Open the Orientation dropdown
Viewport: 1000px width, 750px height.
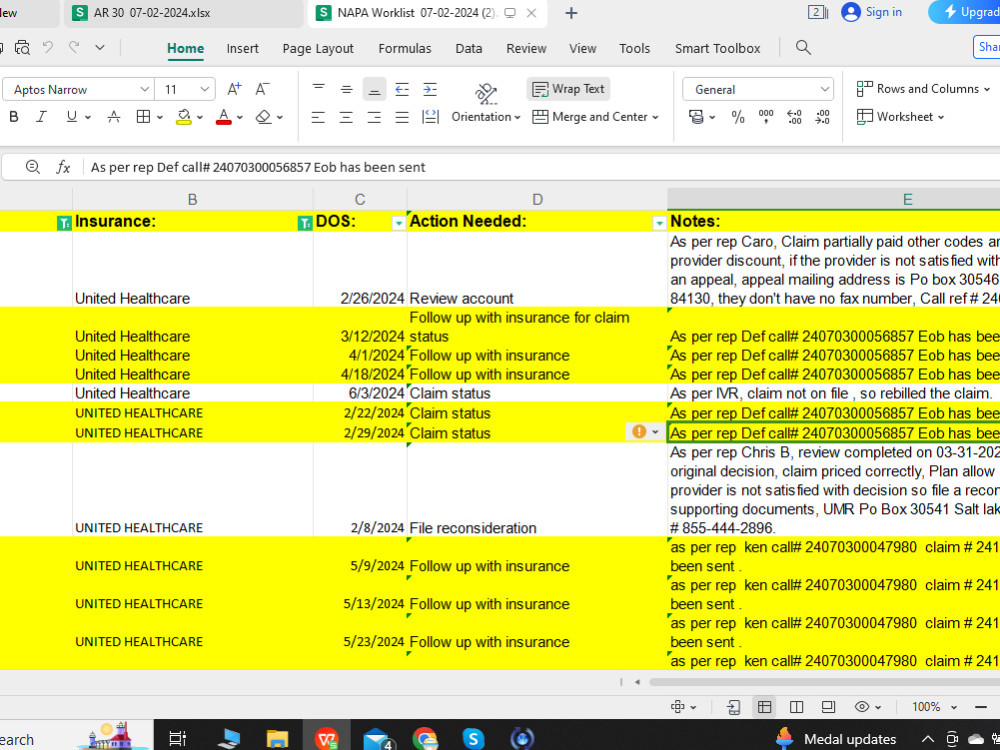tap(486, 117)
